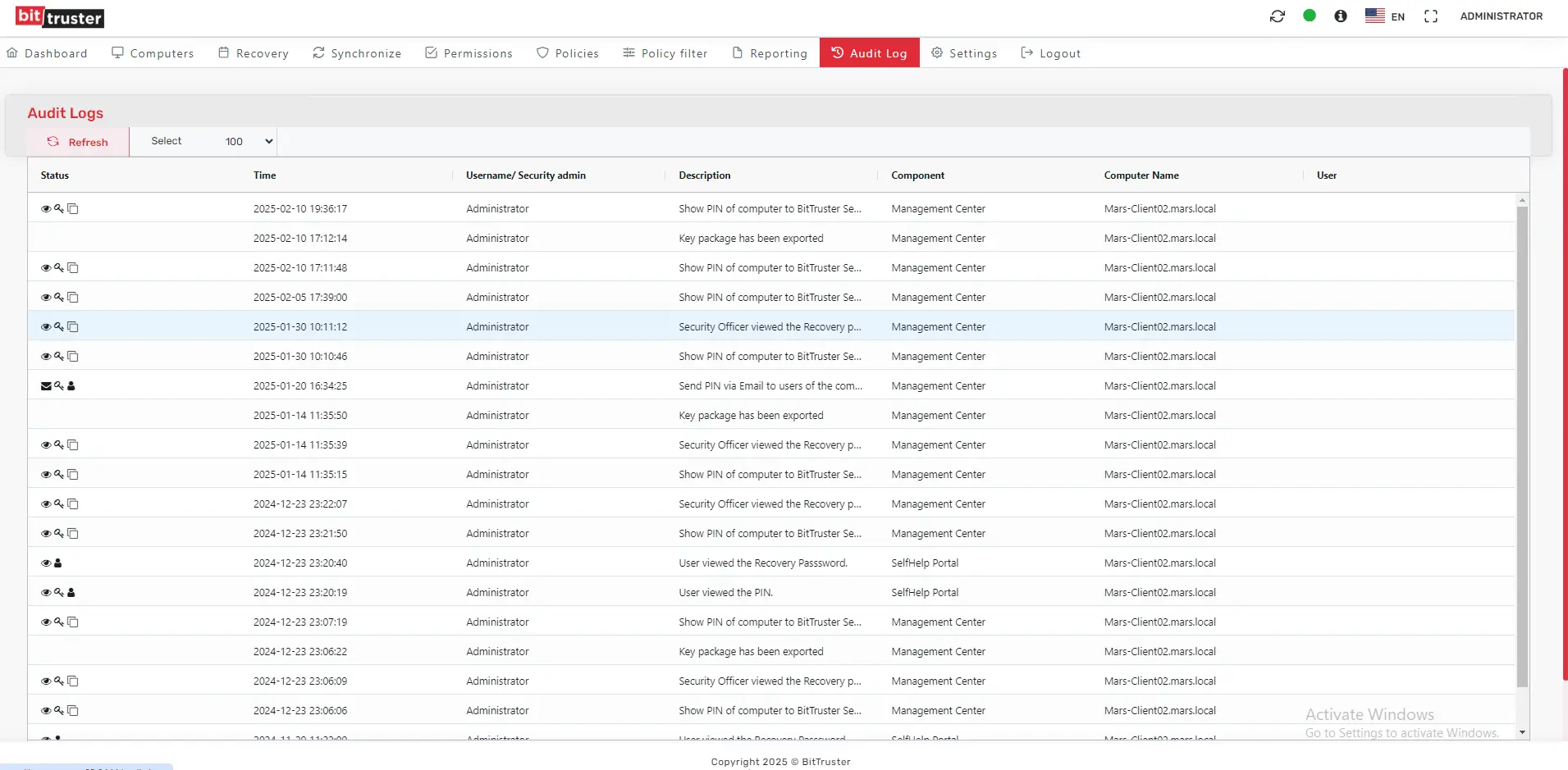
Task: Open the info icon in the header
Action: pos(1341,16)
